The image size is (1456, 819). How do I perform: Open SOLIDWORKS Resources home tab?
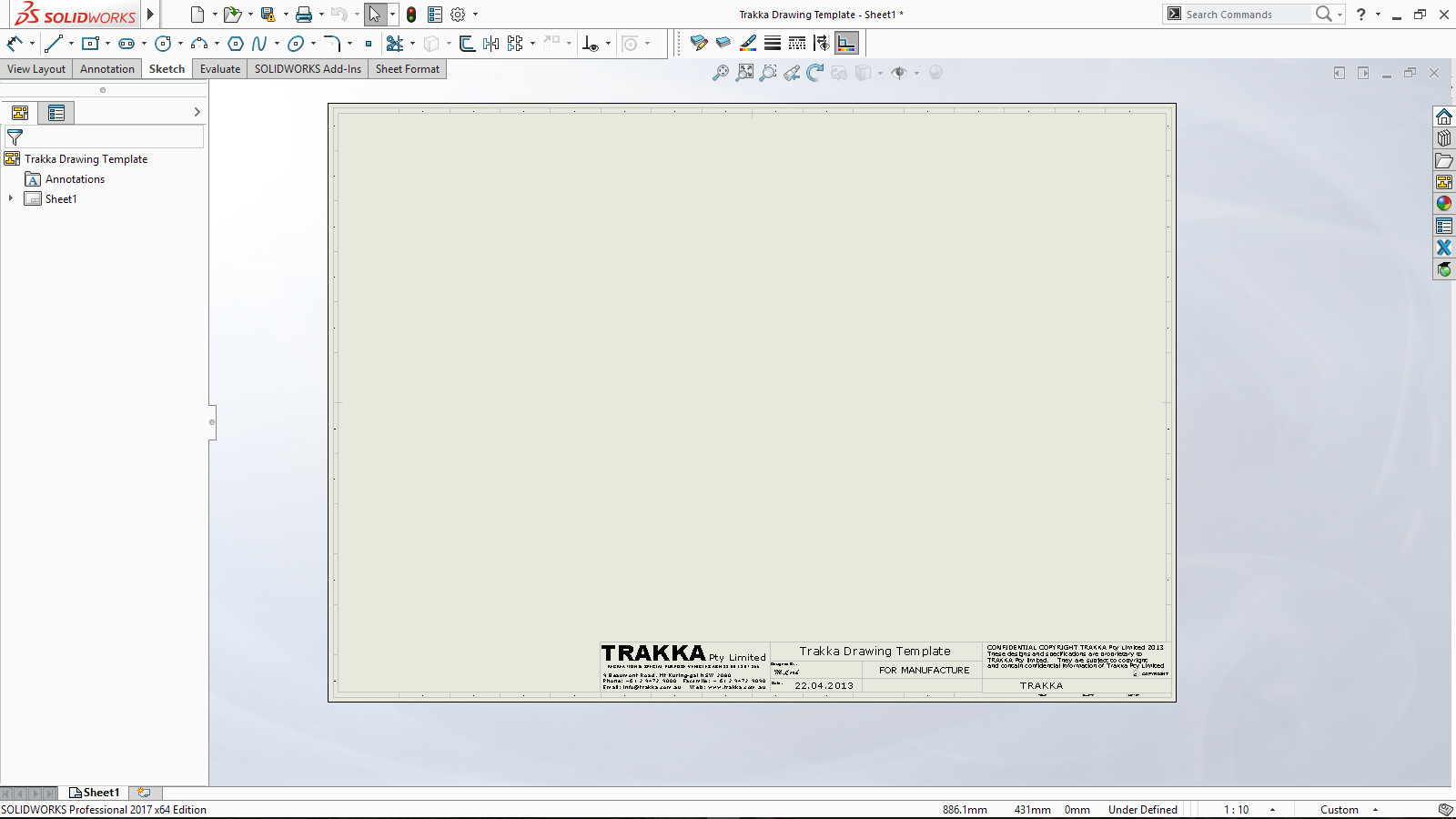tap(1444, 116)
